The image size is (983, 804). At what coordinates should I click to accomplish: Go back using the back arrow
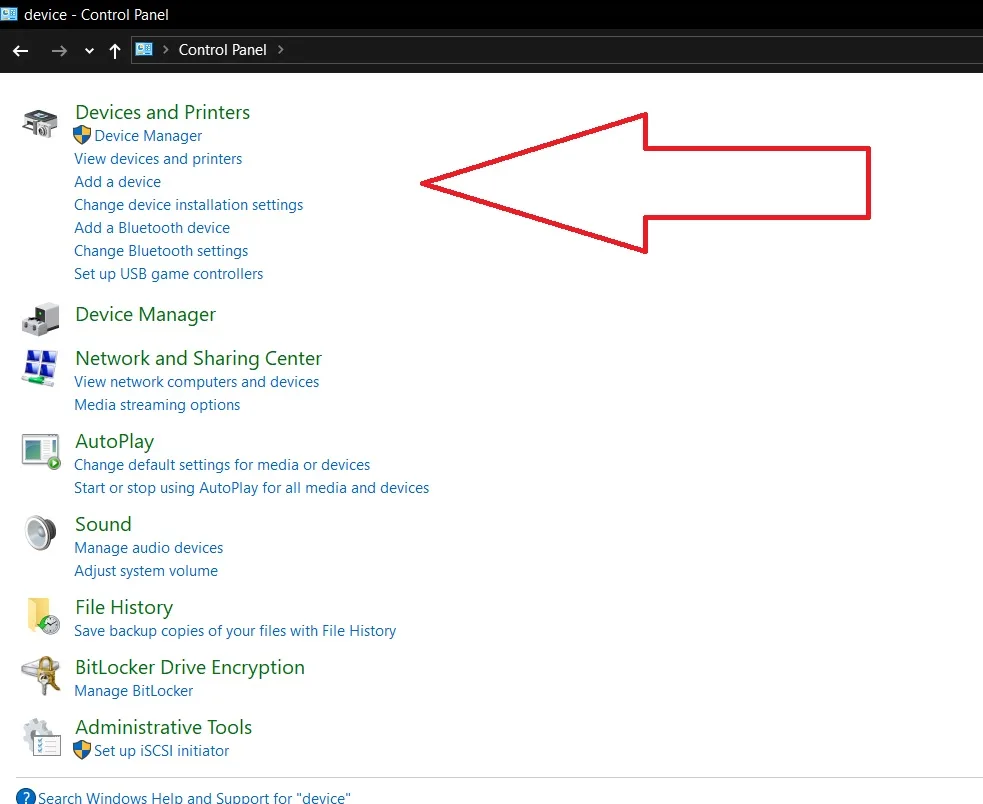coord(21,50)
